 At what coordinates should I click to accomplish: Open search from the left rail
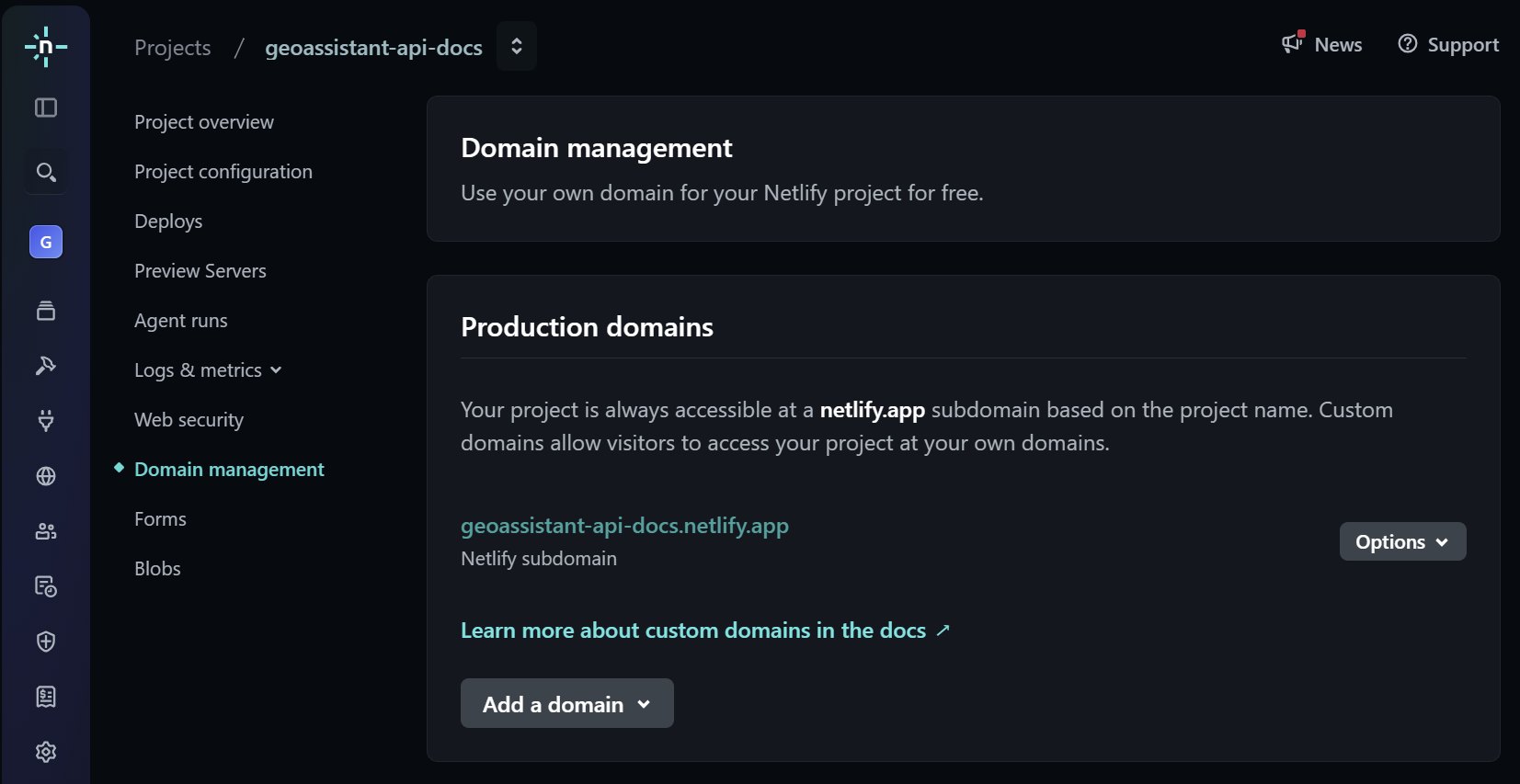tap(46, 172)
